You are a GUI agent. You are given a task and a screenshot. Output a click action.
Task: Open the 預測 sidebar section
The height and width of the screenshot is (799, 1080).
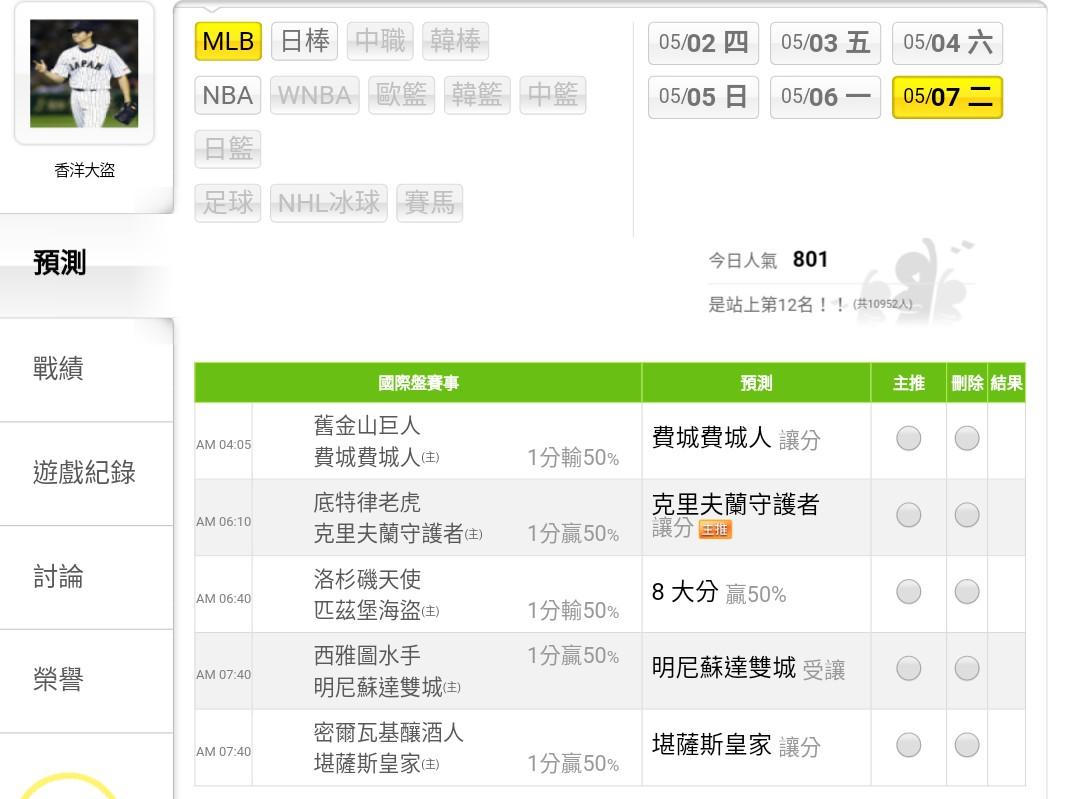coord(86,264)
